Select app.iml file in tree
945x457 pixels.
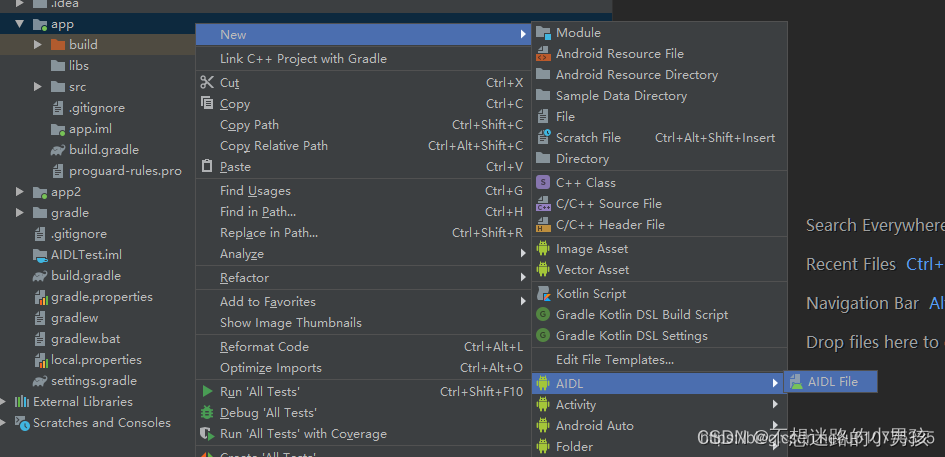point(90,129)
